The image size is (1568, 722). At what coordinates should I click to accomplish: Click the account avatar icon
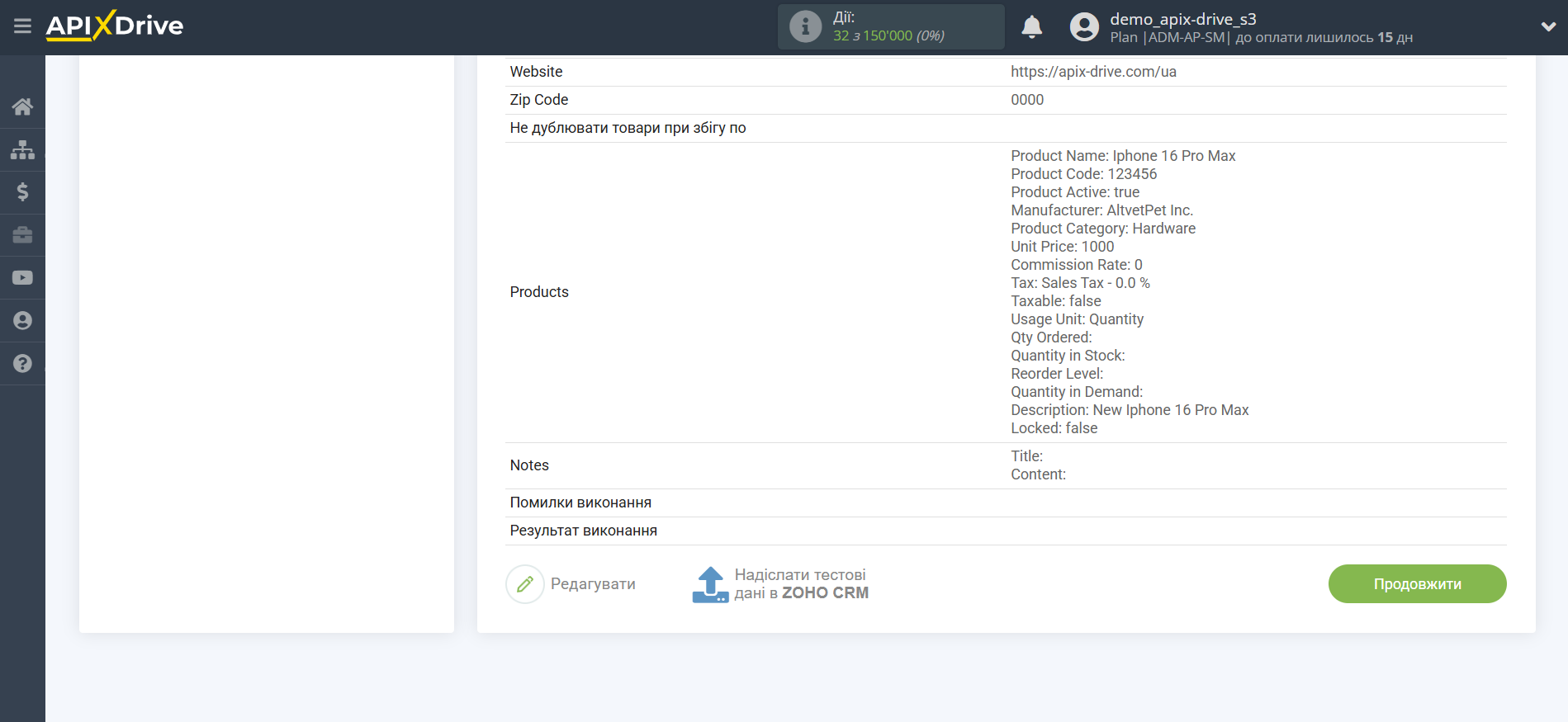[x=1084, y=27]
